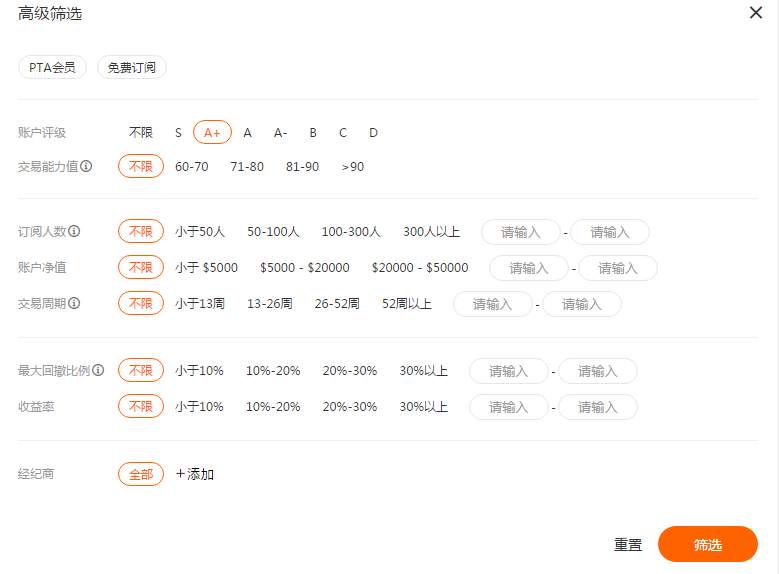Pick 小于50人 subscriber option
779x574 pixels.
[200, 232]
